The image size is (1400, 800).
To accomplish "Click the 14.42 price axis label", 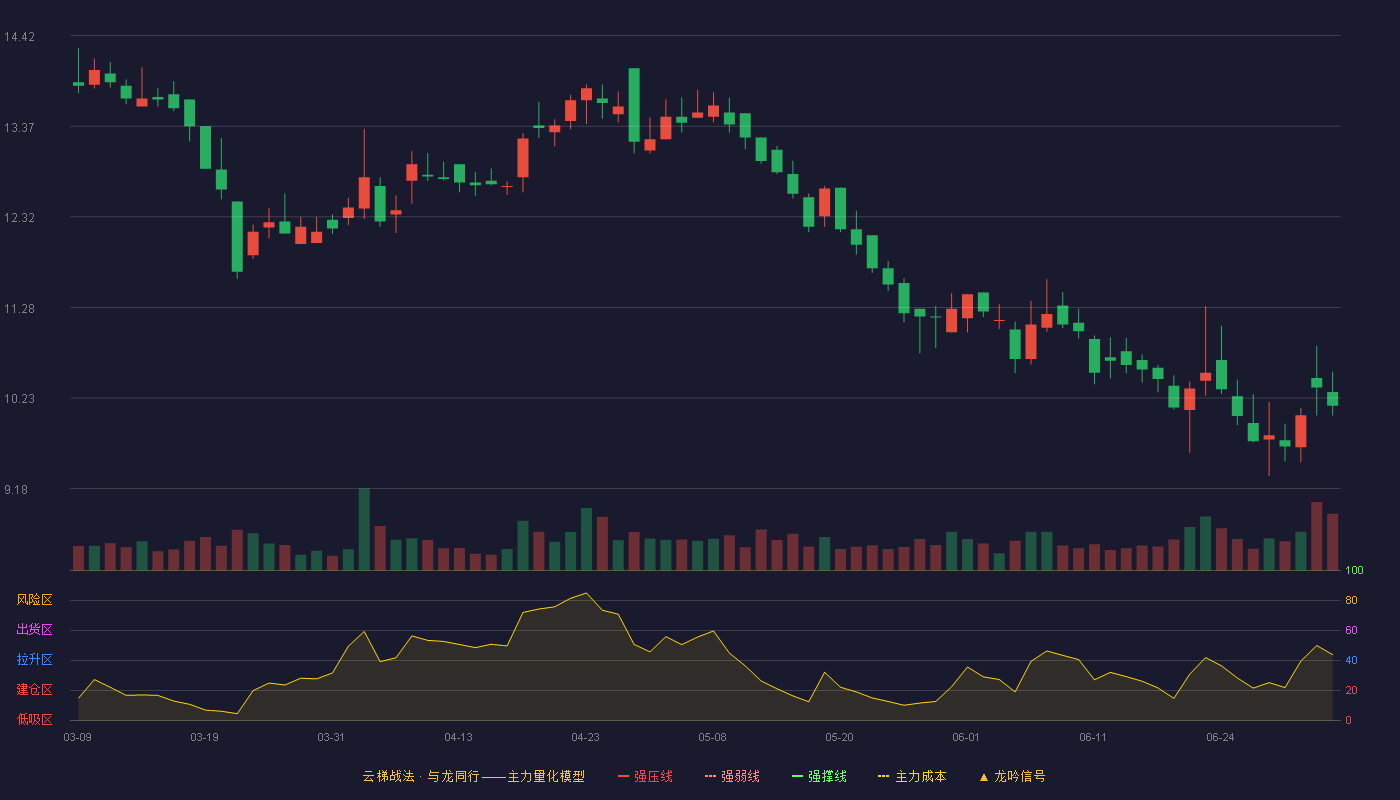I will (x=19, y=37).
